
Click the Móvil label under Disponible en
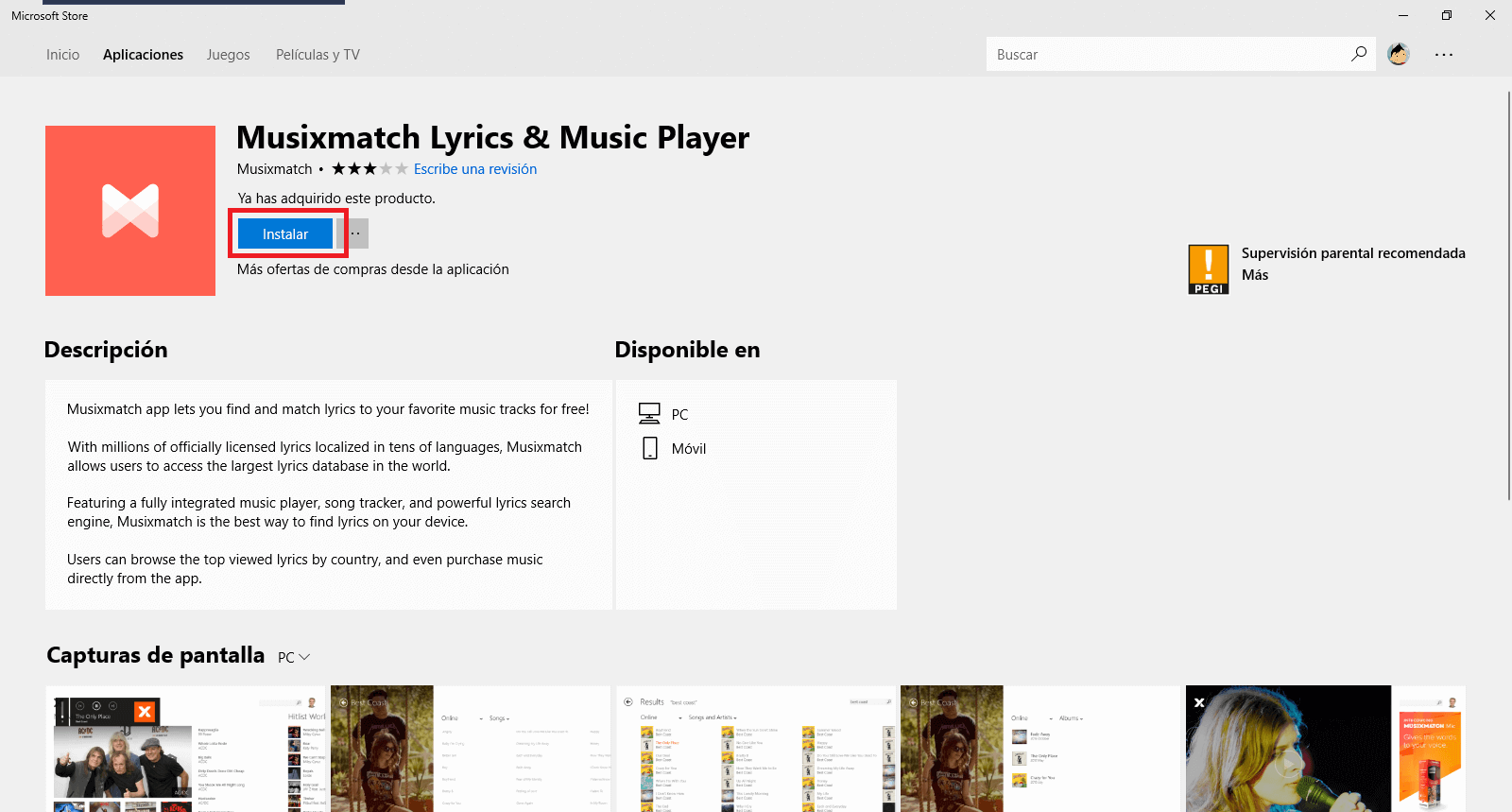point(689,448)
